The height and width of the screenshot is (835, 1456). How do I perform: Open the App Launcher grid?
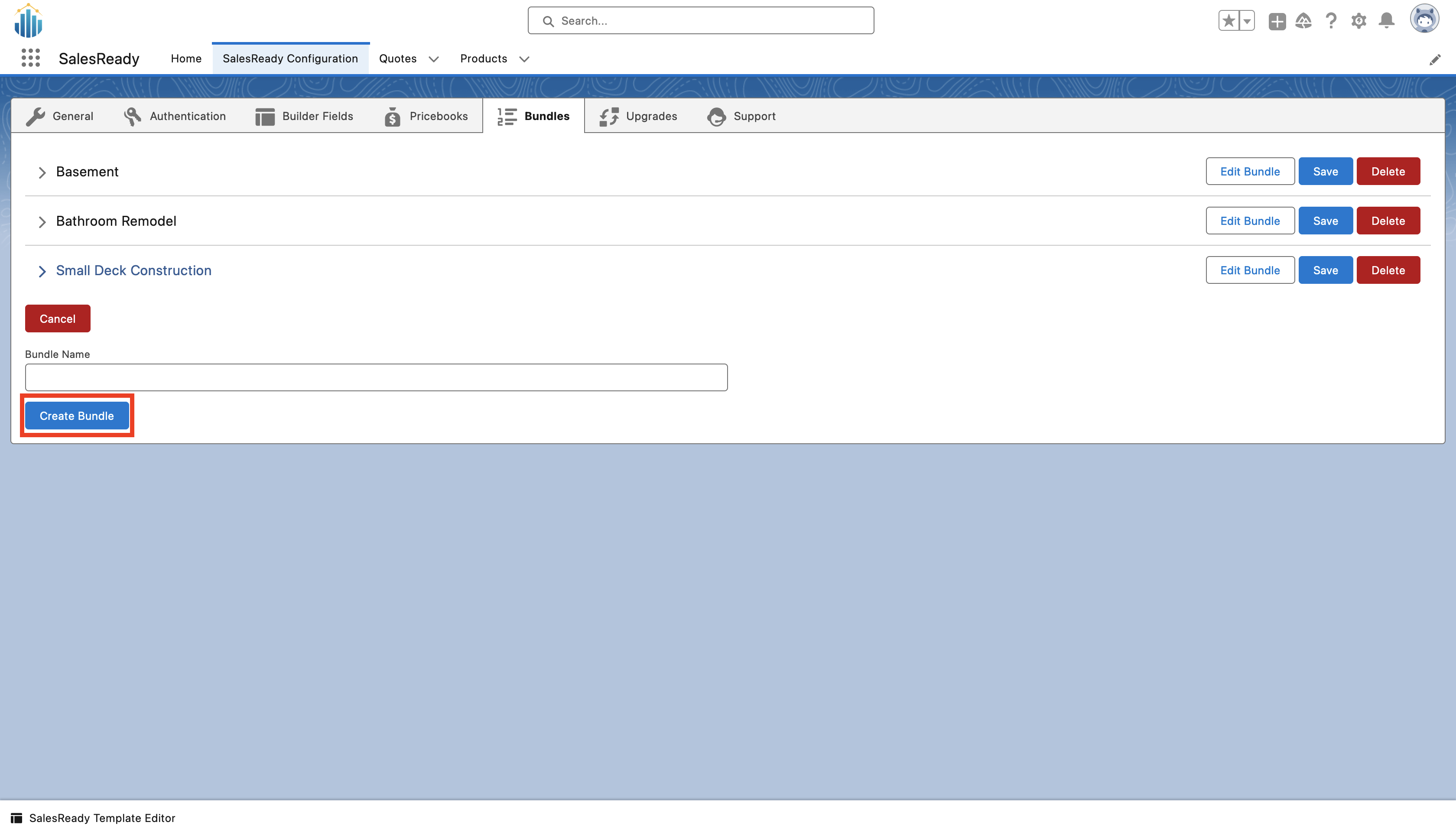click(30, 57)
